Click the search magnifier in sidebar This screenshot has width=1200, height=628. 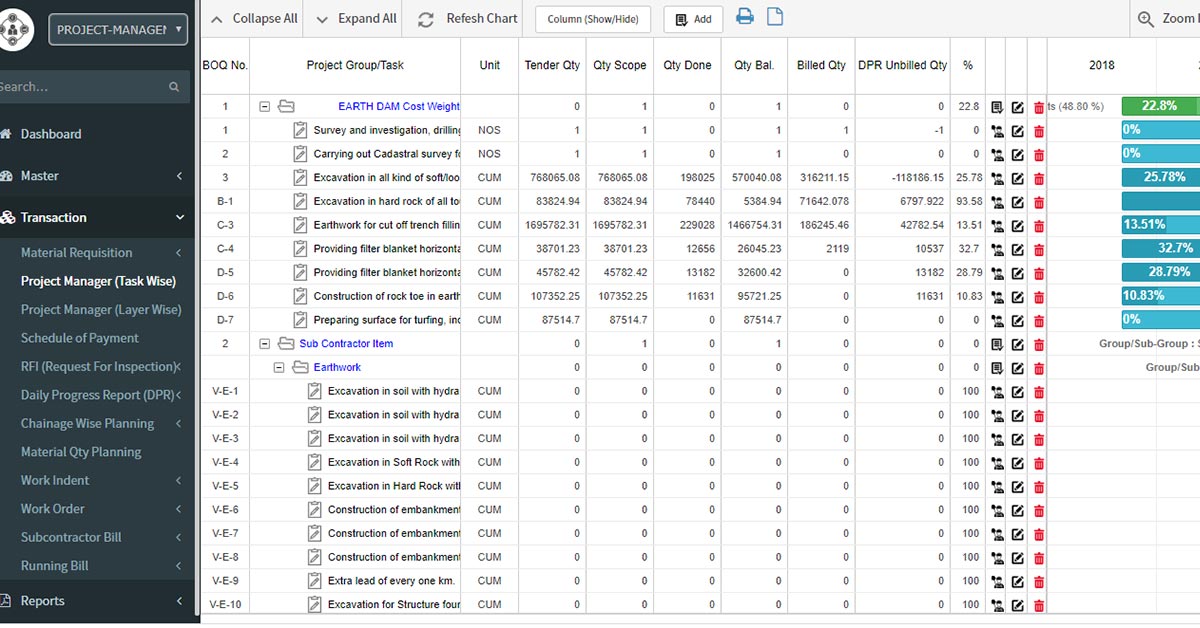tap(174, 87)
